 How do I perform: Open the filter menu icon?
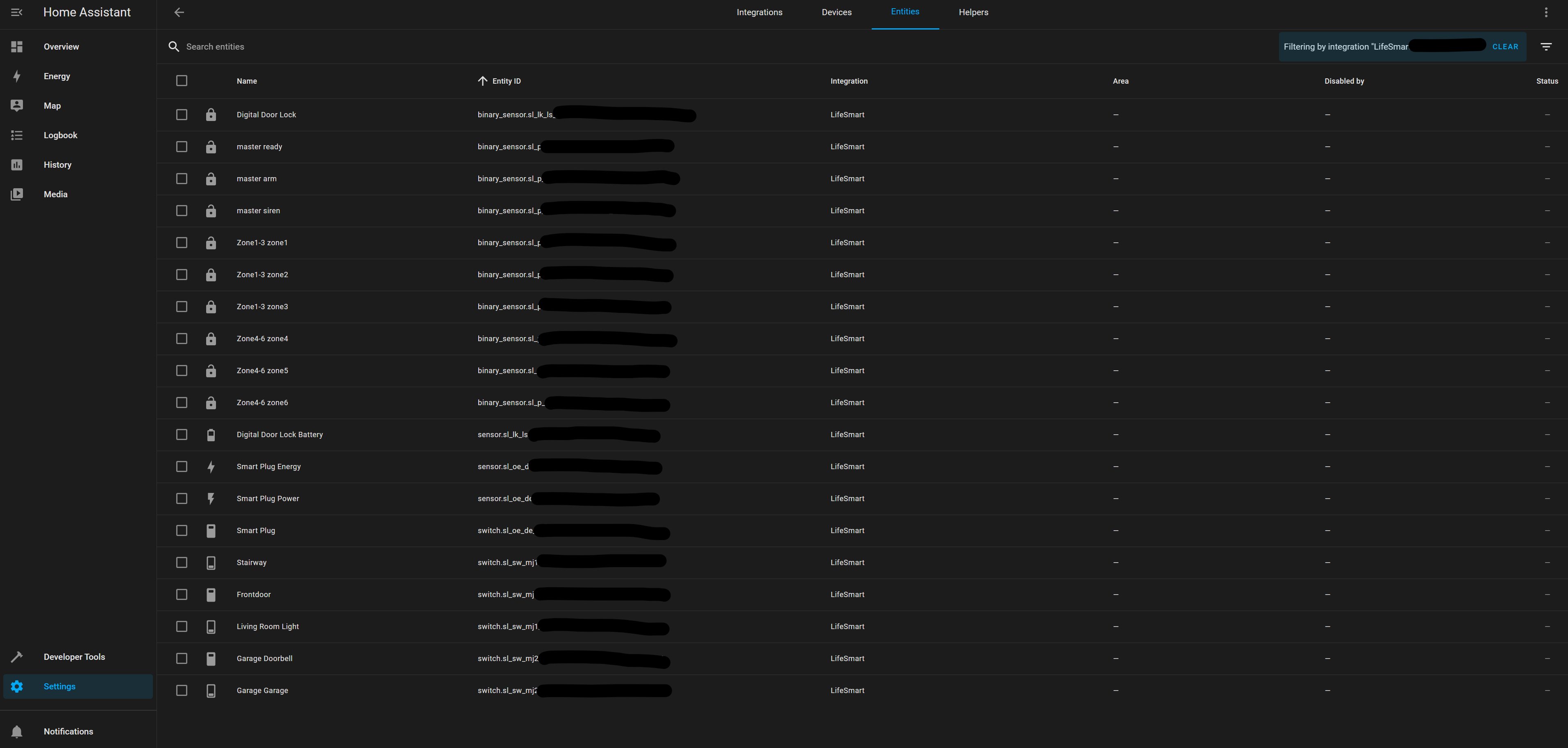tap(1545, 47)
